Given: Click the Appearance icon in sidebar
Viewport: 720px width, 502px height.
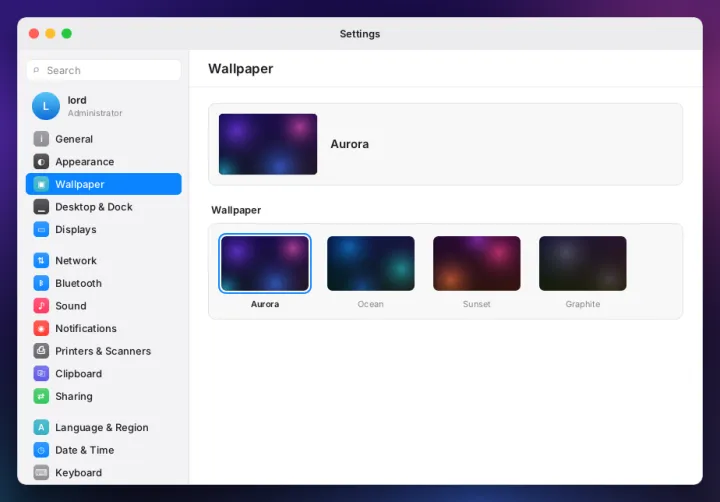Looking at the screenshot, I should [41, 162].
